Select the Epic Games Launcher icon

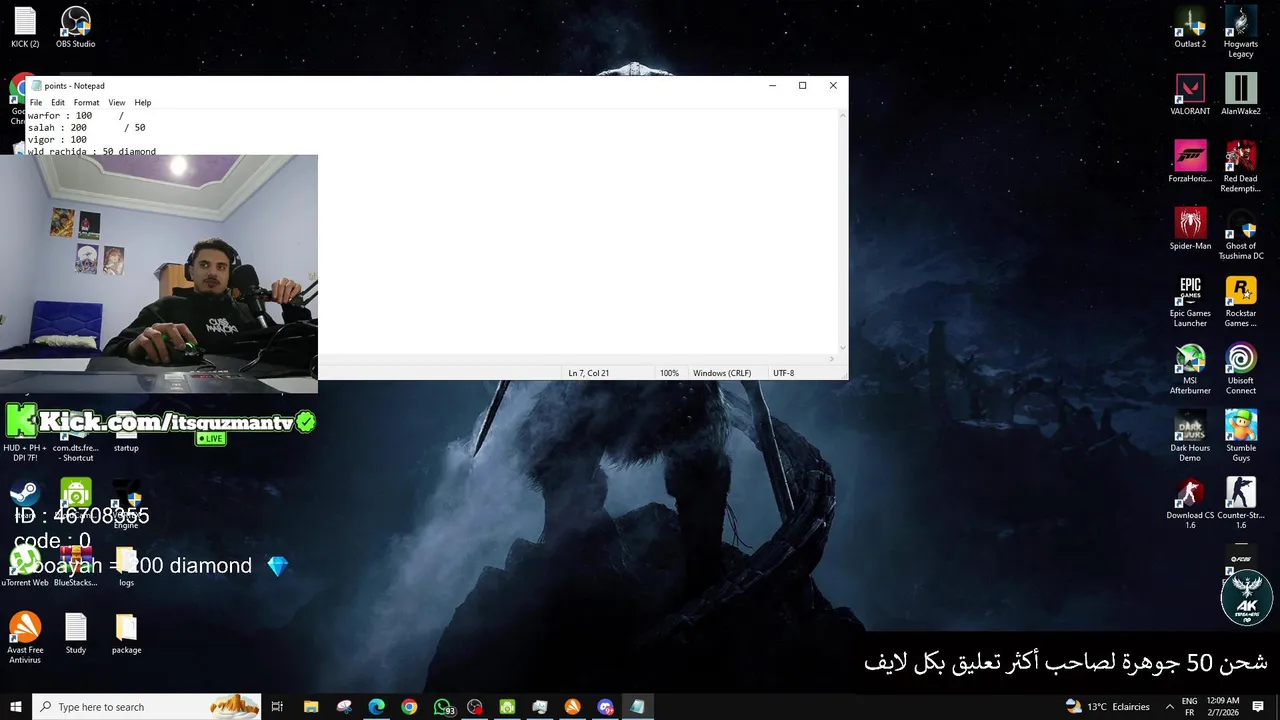pyautogui.click(x=1190, y=301)
